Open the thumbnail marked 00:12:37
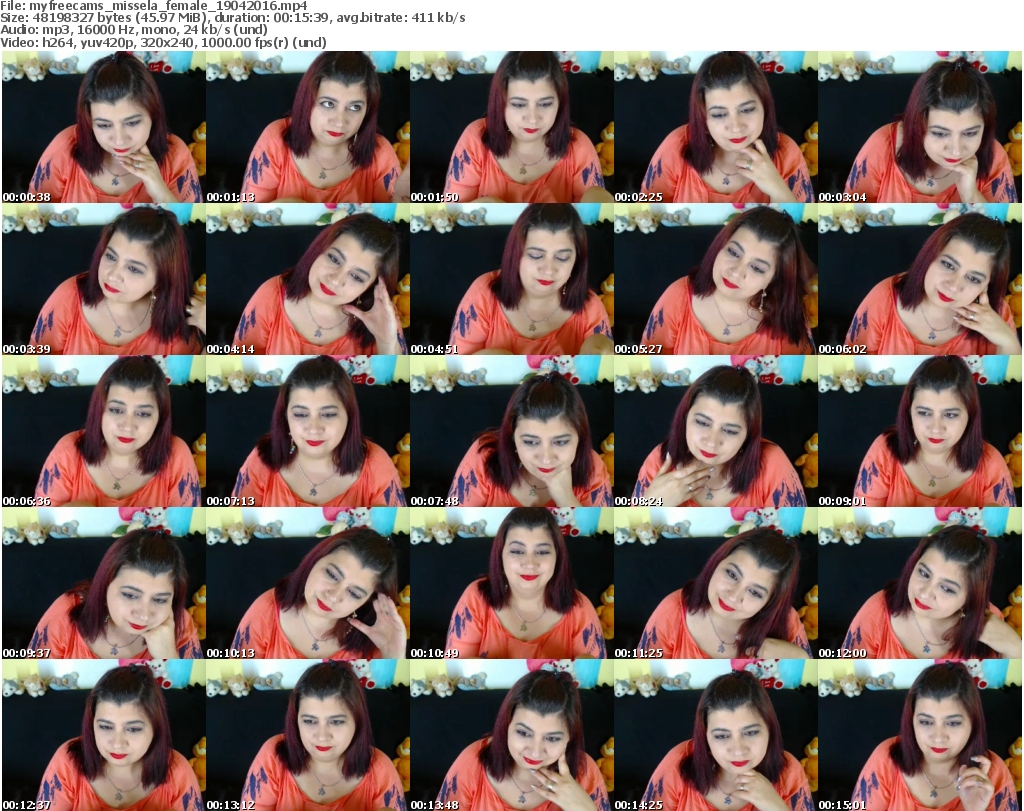The image size is (1024, 811). (104, 735)
